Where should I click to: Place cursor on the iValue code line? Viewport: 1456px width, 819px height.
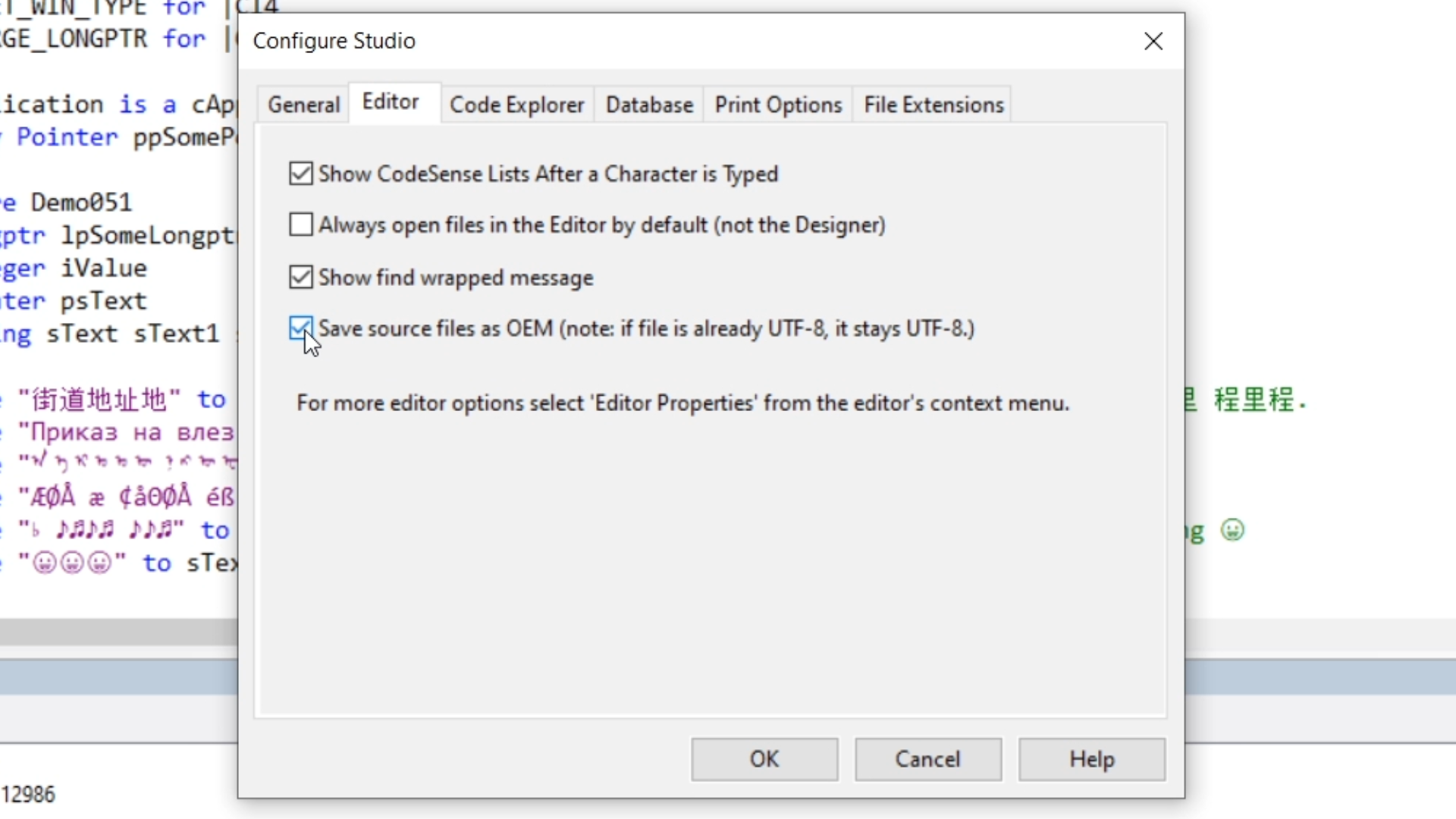(103, 268)
